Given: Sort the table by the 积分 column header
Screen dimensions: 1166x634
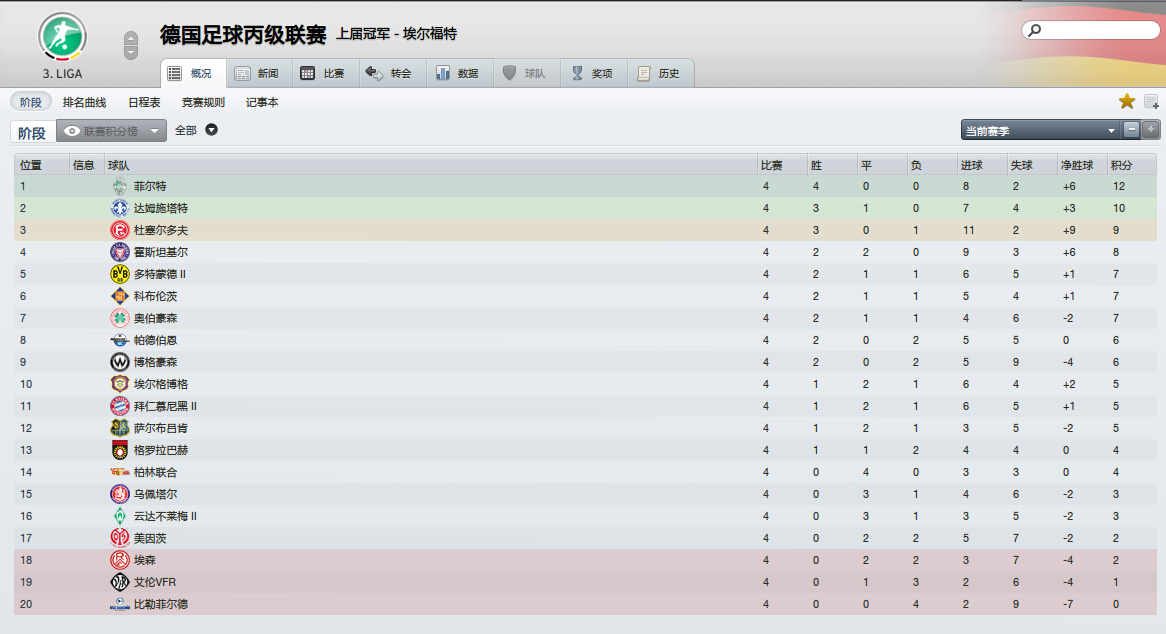Looking at the screenshot, I should click(x=1121, y=165).
